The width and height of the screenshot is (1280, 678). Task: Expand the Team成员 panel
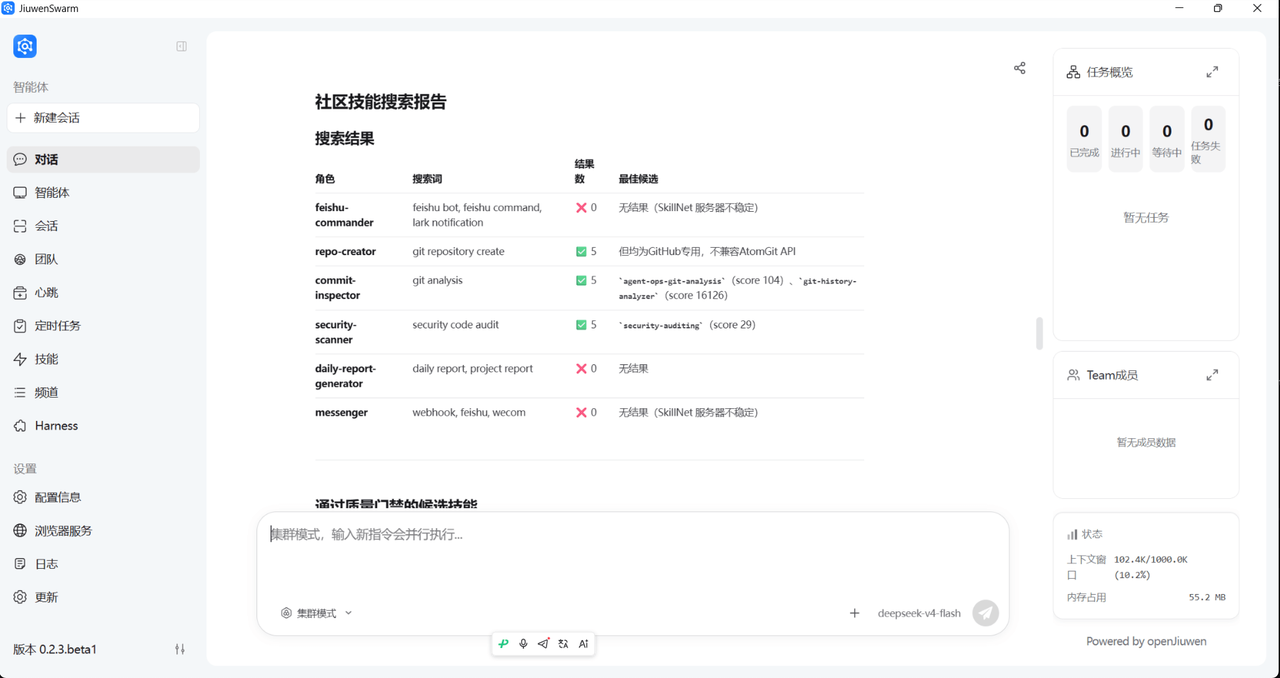pos(1212,375)
